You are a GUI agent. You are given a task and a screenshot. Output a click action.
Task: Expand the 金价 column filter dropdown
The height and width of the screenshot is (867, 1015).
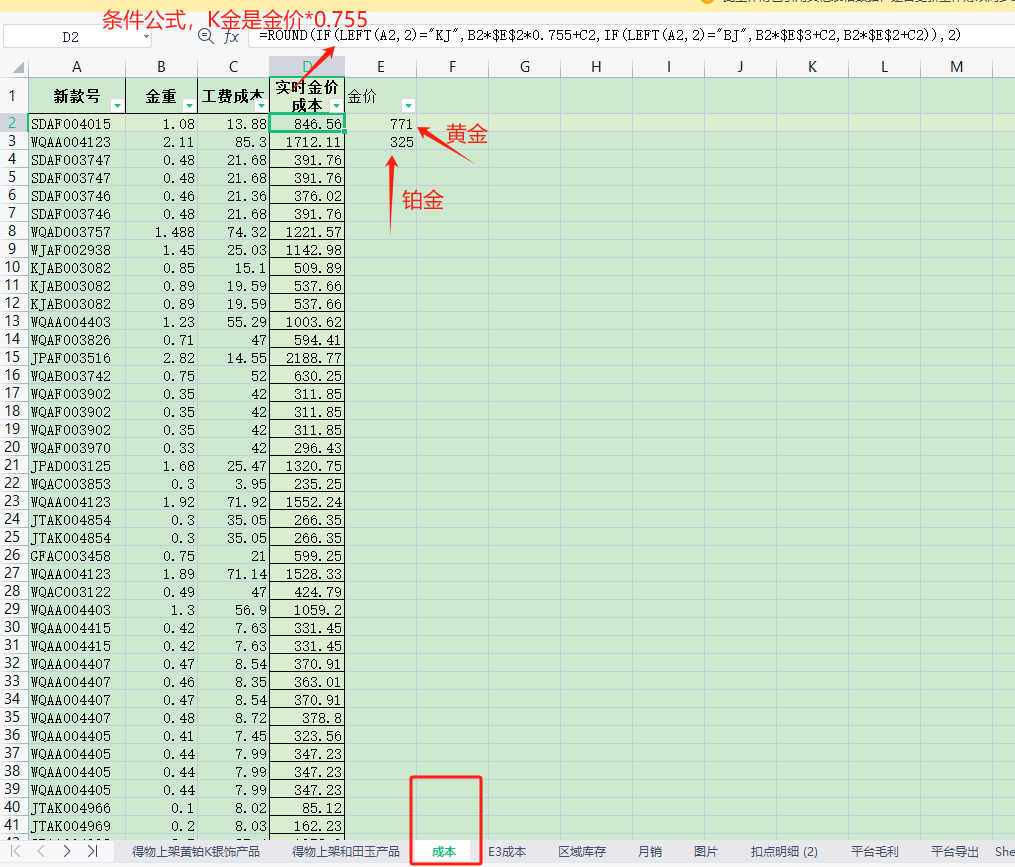(408, 105)
